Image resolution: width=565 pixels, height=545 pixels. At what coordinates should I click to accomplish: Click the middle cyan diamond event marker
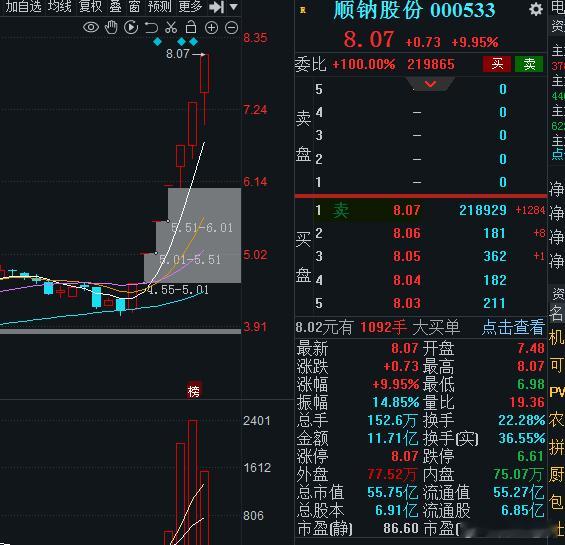point(182,42)
